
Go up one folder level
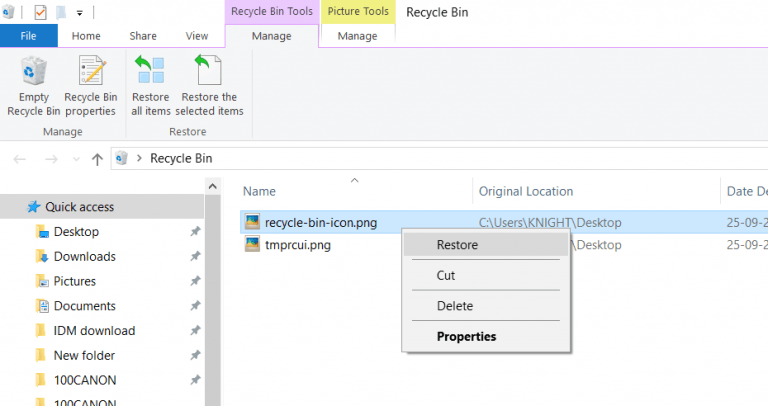(x=97, y=159)
